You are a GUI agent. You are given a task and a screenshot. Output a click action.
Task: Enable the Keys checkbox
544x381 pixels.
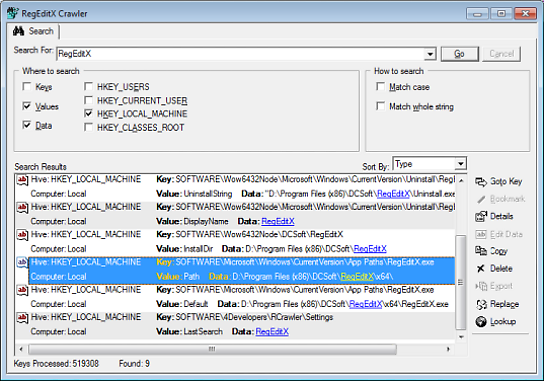27,86
